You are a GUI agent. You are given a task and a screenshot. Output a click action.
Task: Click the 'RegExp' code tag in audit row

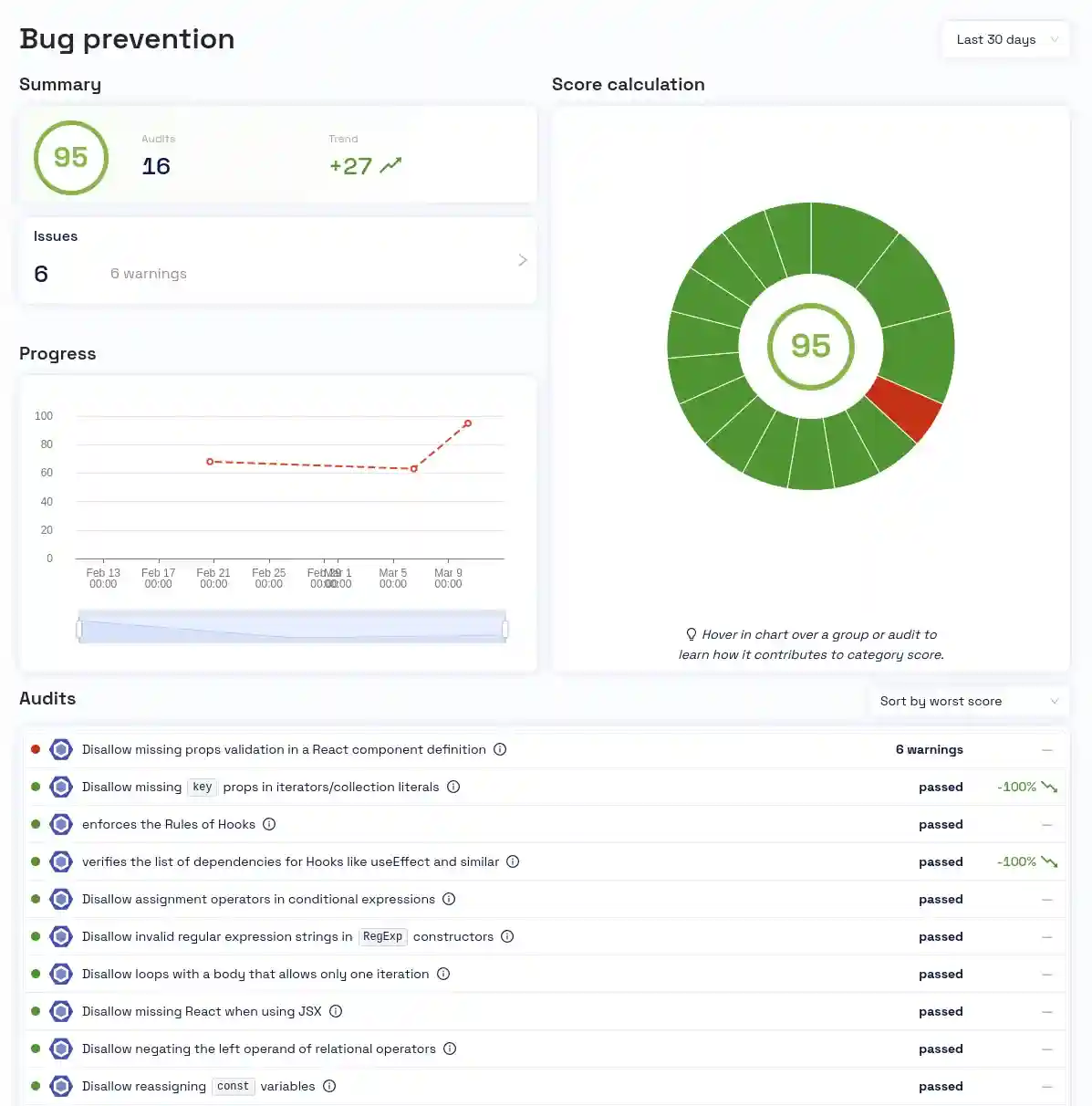click(382, 936)
